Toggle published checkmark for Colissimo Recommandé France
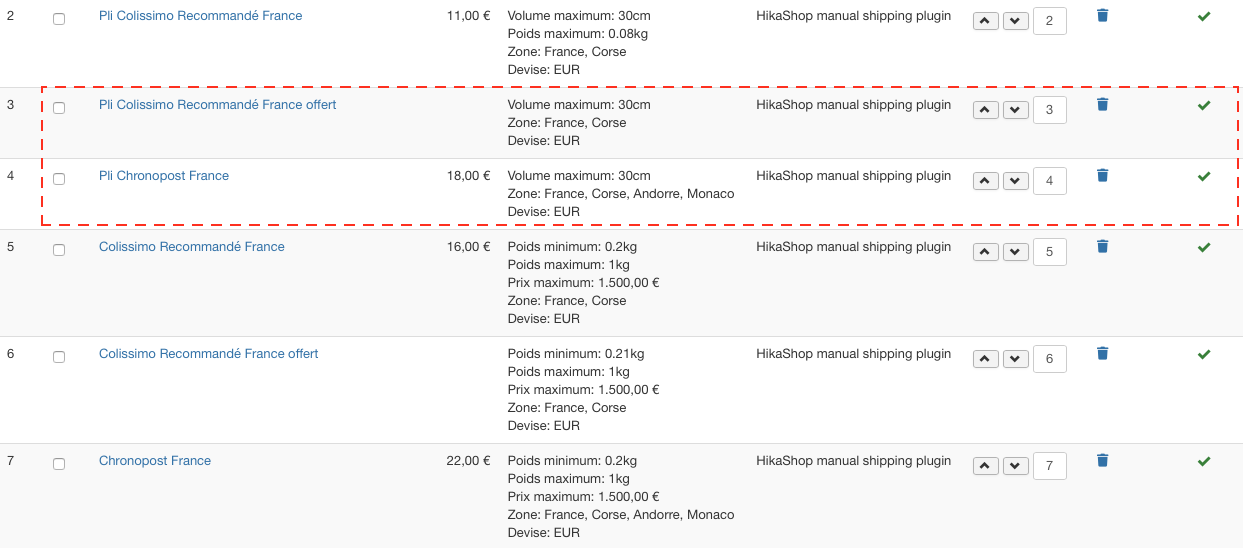 1204,248
